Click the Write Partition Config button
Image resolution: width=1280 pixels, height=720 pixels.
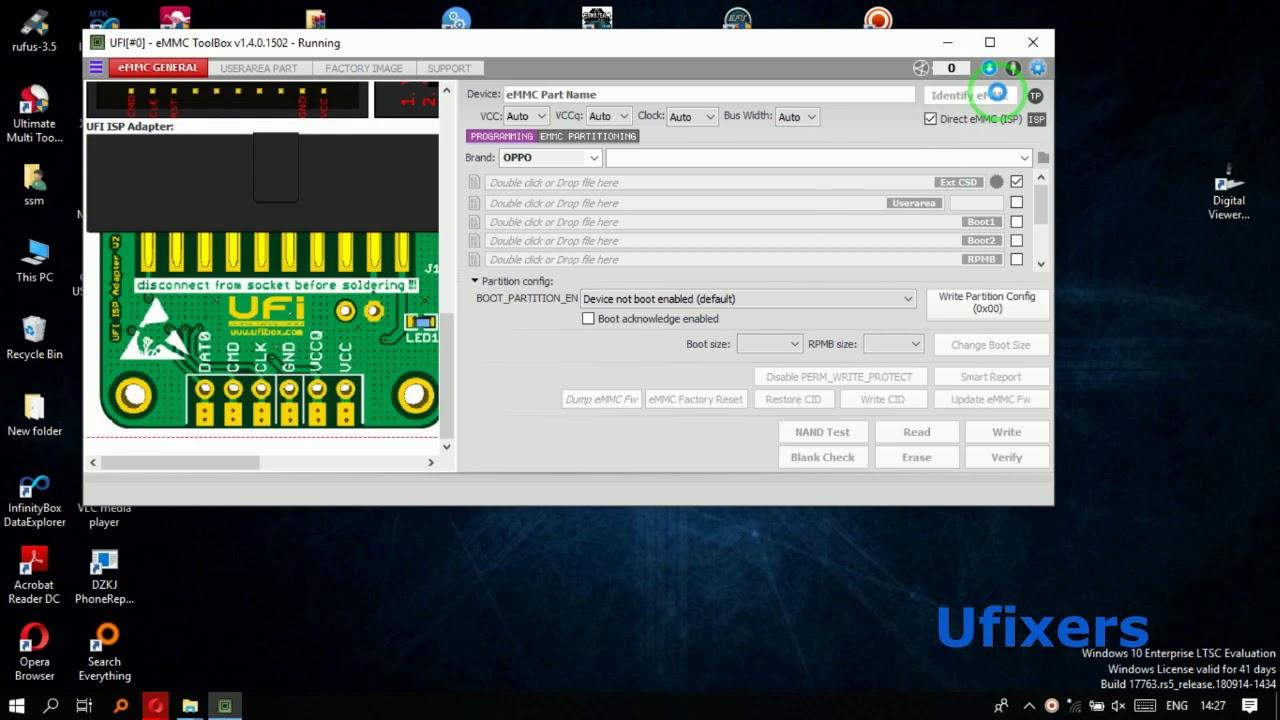pyautogui.click(x=987, y=303)
